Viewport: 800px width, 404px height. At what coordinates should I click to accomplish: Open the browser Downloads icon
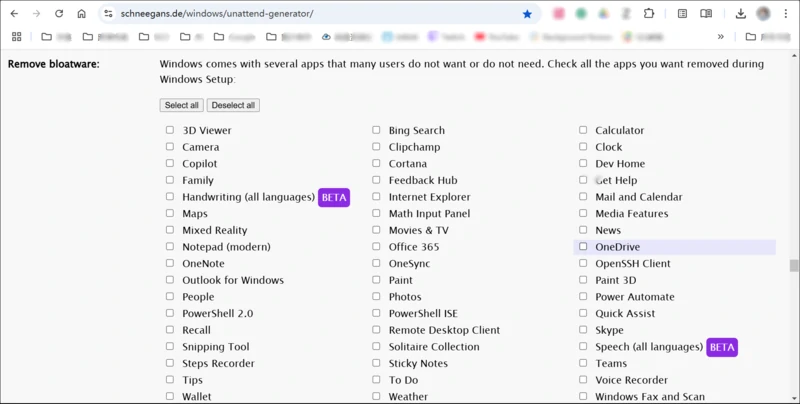click(740, 14)
